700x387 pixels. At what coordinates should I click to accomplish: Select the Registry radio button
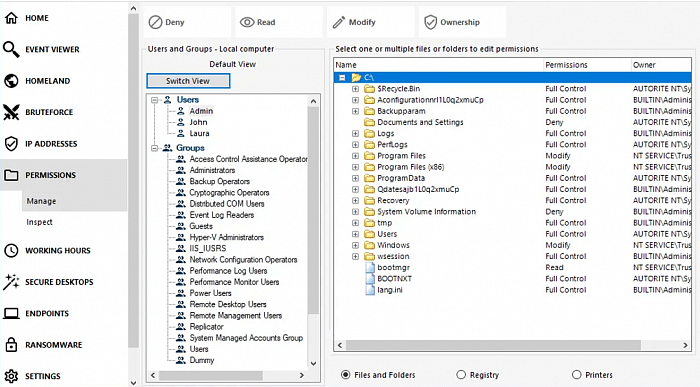(461, 375)
